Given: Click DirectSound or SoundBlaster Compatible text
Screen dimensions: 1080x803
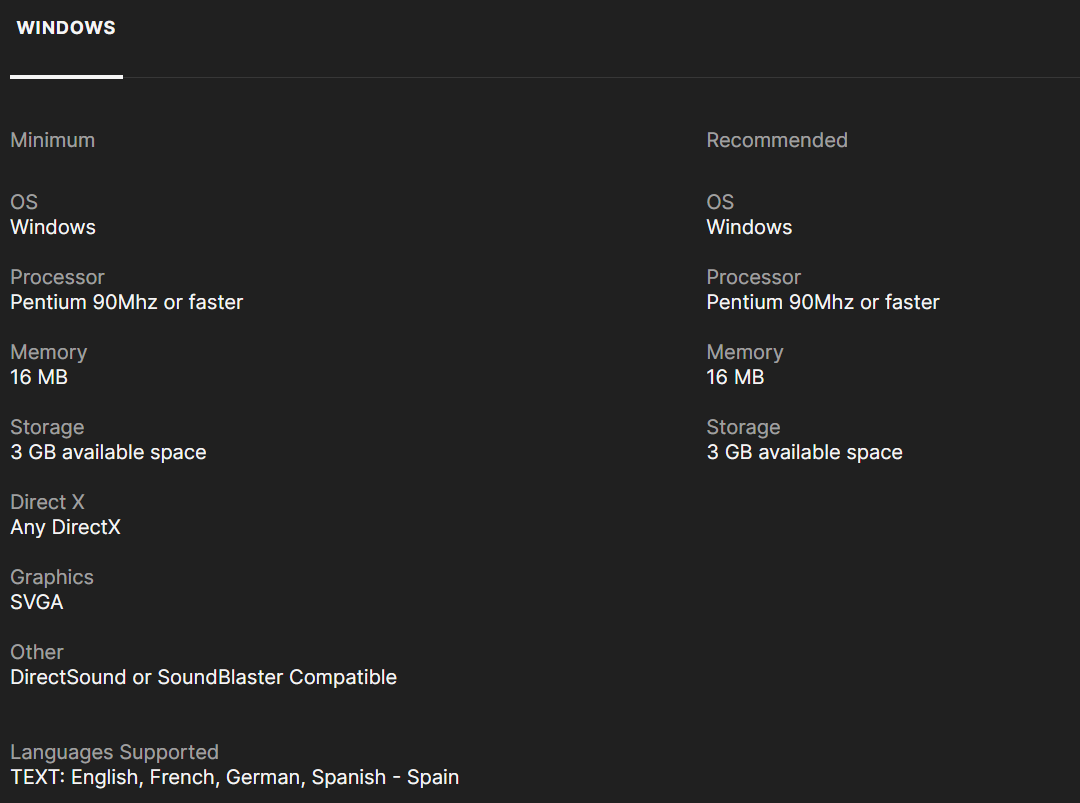Looking at the screenshot, I should (203, 677).
